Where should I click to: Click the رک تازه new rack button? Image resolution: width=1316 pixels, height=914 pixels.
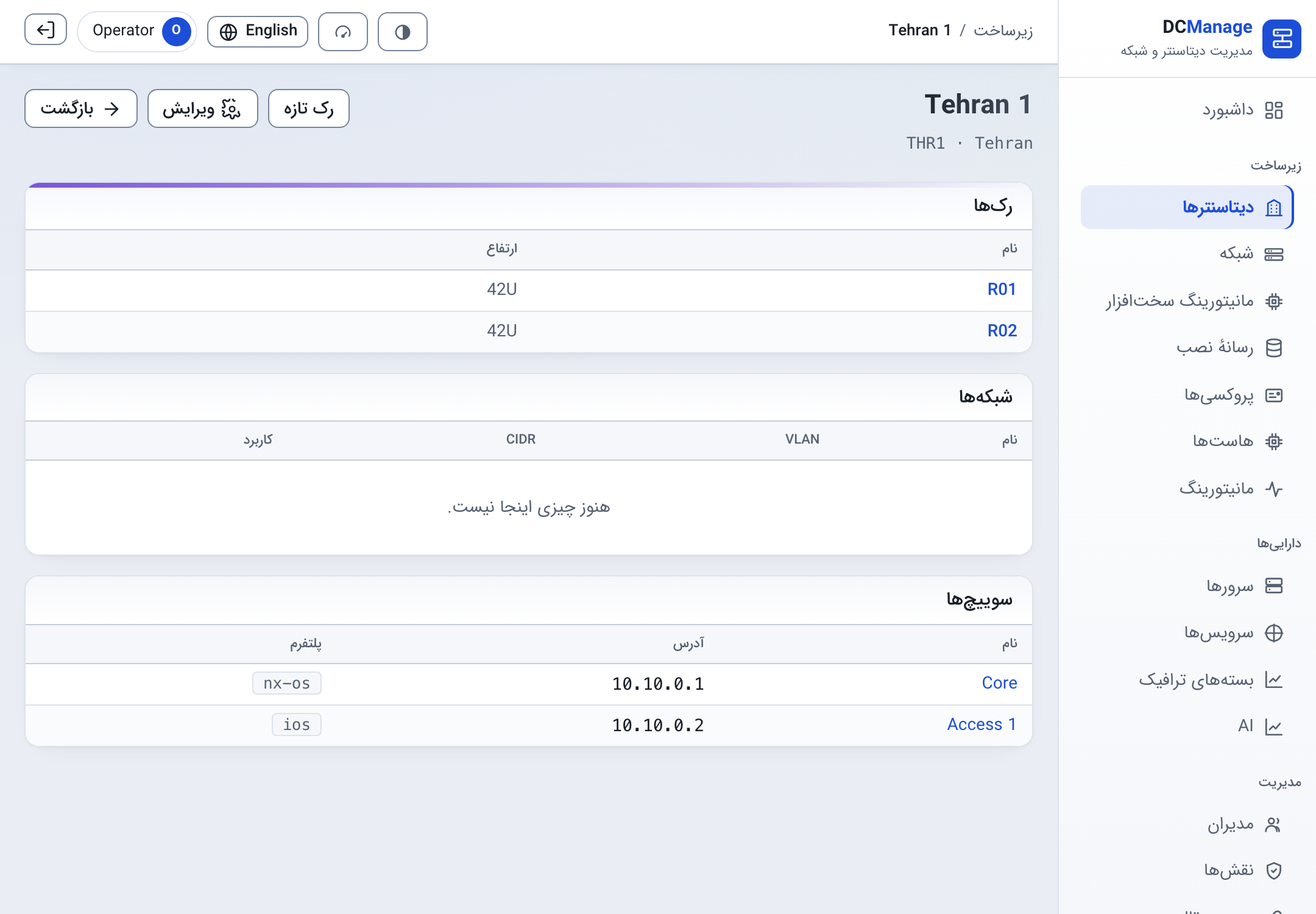[309, 108]
